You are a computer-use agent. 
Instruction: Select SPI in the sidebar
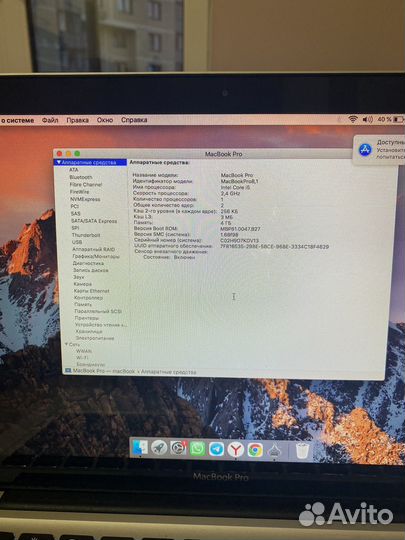(x=75, y=228)
